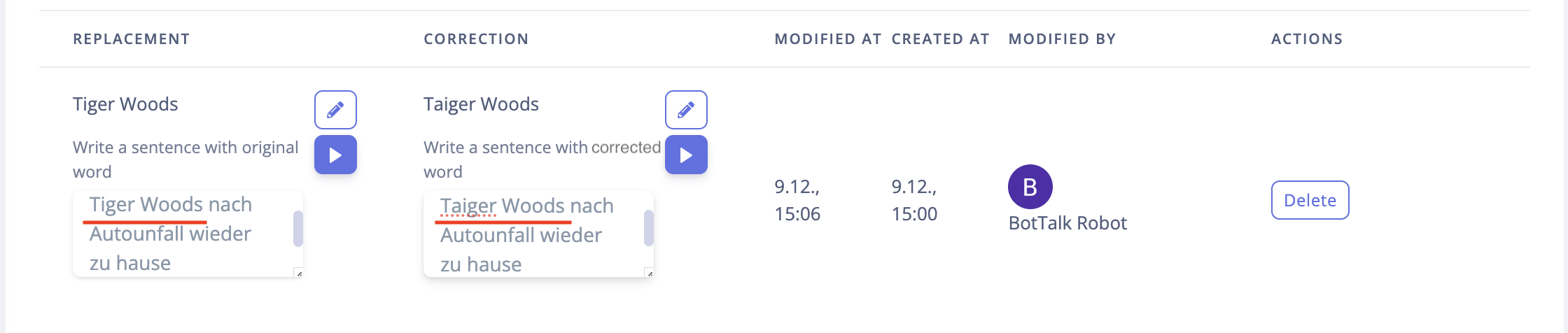Sort by the Correction column header
This screenshot has height=333, width=1568.
pyautogui.click(x=476, y=39)
